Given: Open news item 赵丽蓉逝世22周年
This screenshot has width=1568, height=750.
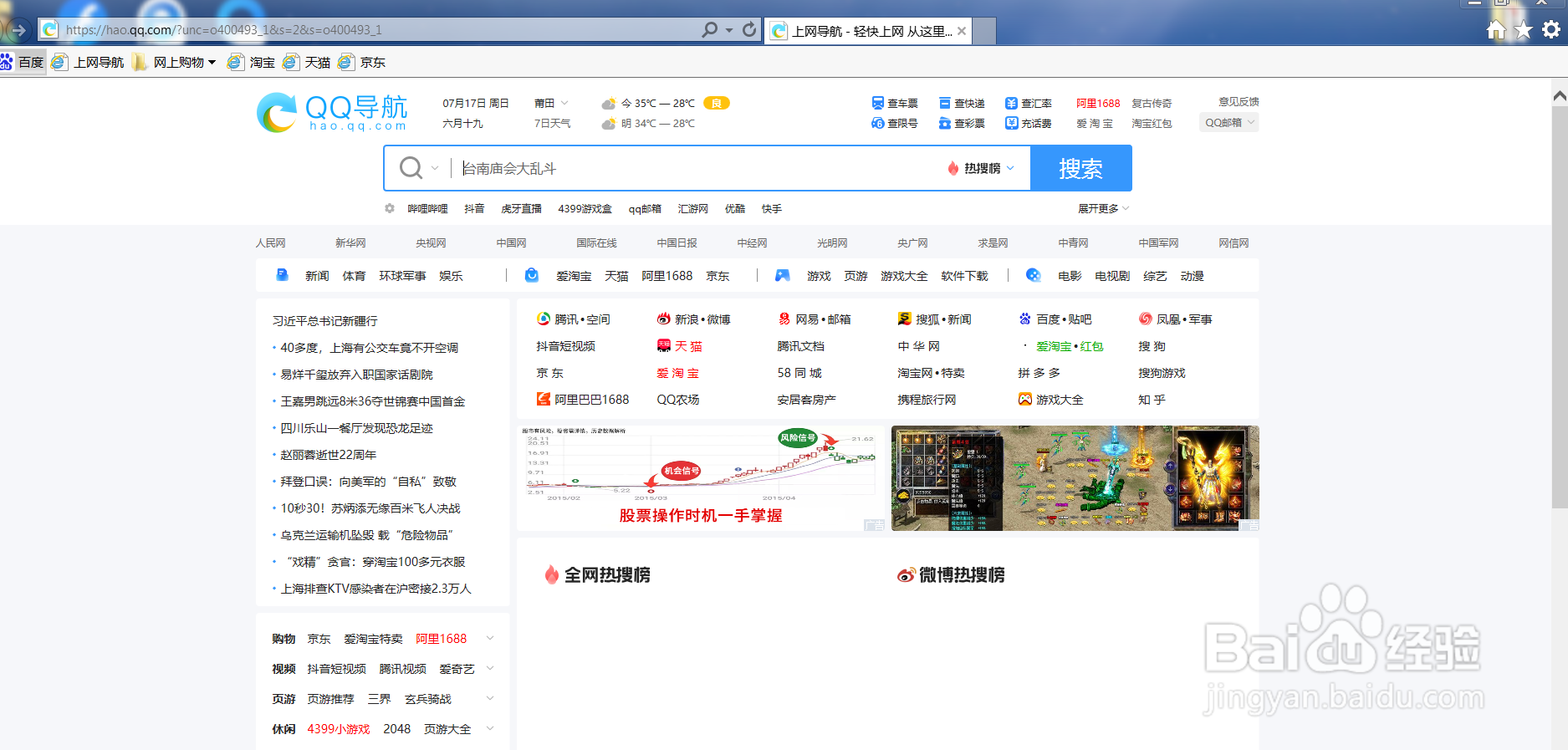Looking at the screenshot, I should [329, 454].
